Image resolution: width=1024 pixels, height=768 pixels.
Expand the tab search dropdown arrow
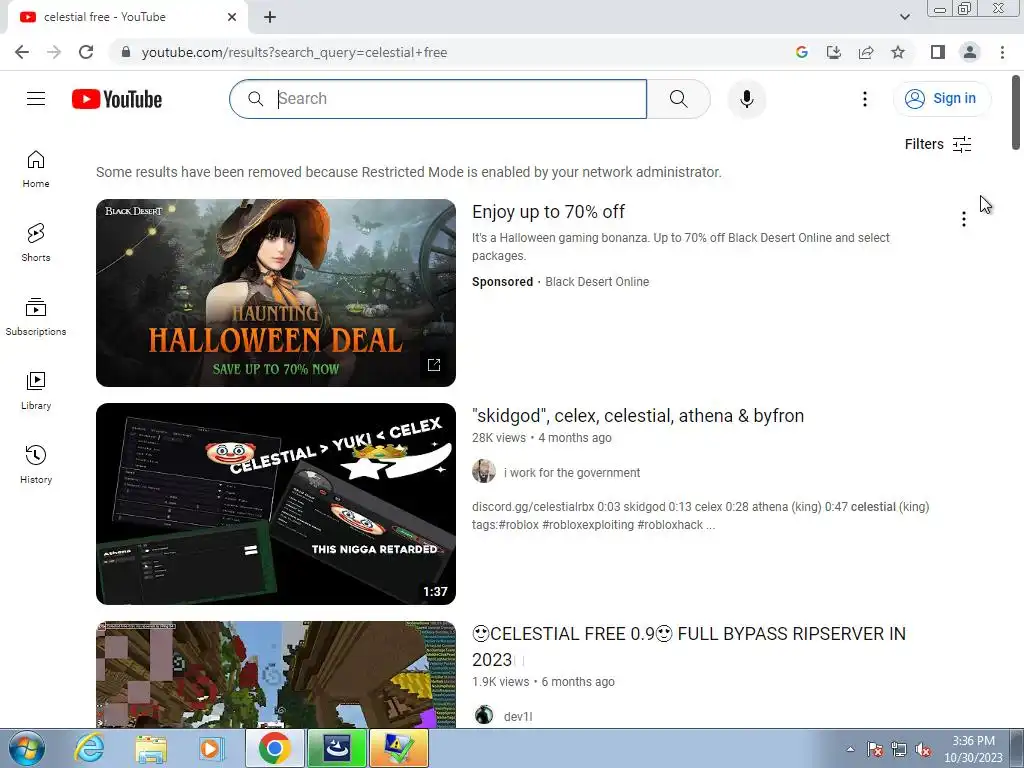pos(904,17)
